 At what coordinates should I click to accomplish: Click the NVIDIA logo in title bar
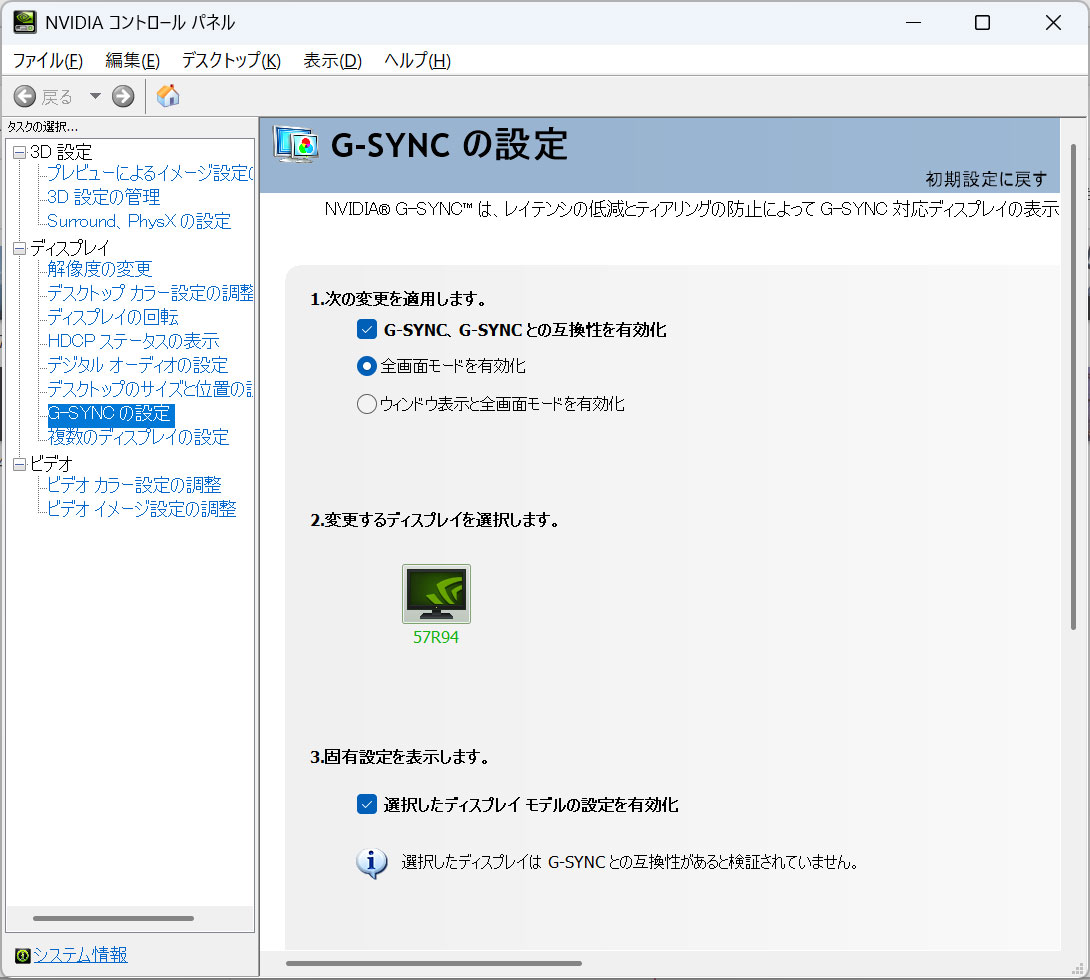pos(25,22)
